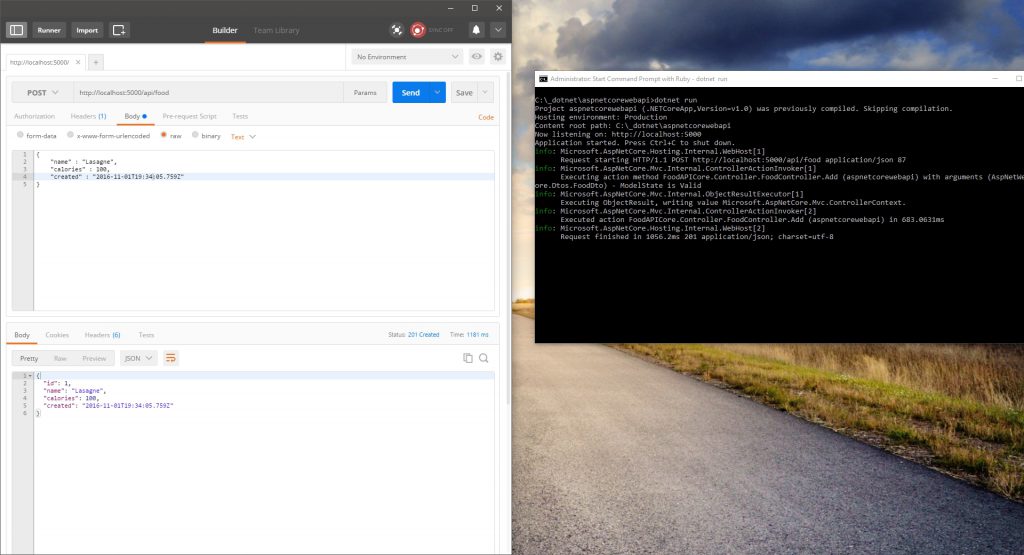Open the Authorization request tab
This screenshot has height=555, width=1024.
[35, 116]
